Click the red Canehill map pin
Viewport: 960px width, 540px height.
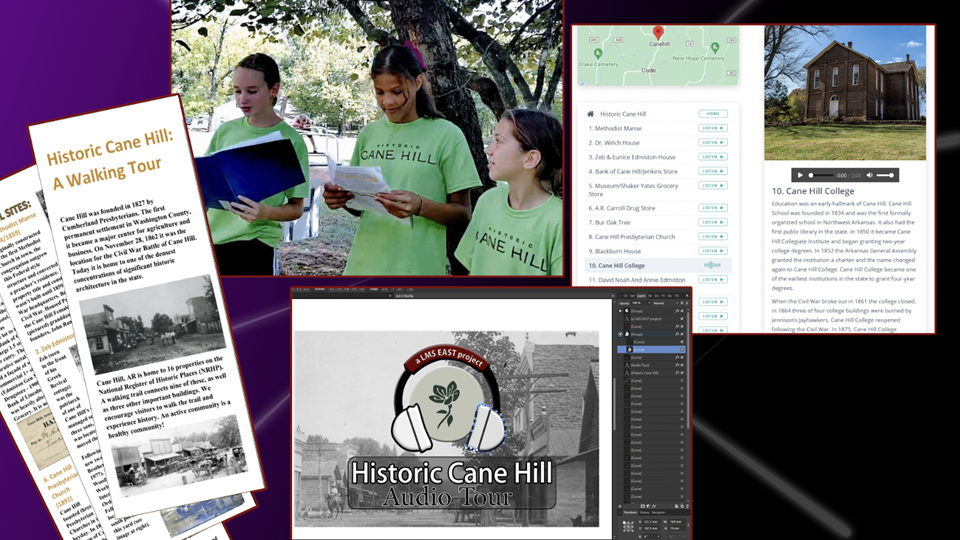(658, 33)
